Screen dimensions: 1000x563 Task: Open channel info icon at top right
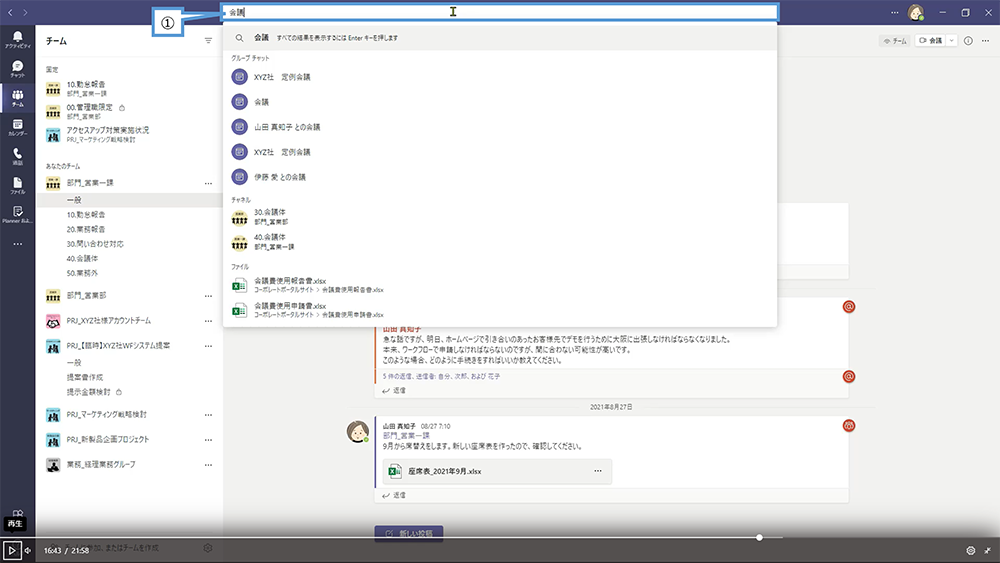point(968,41)
